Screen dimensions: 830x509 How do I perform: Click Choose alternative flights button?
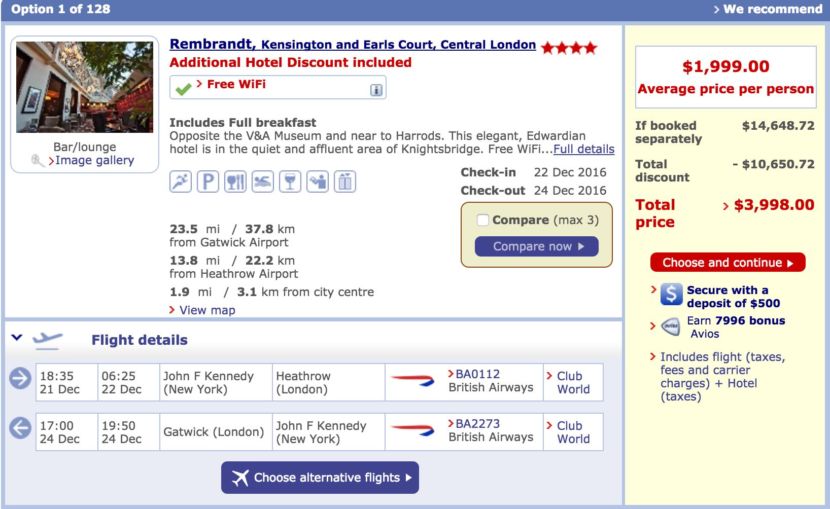(320, 477)
